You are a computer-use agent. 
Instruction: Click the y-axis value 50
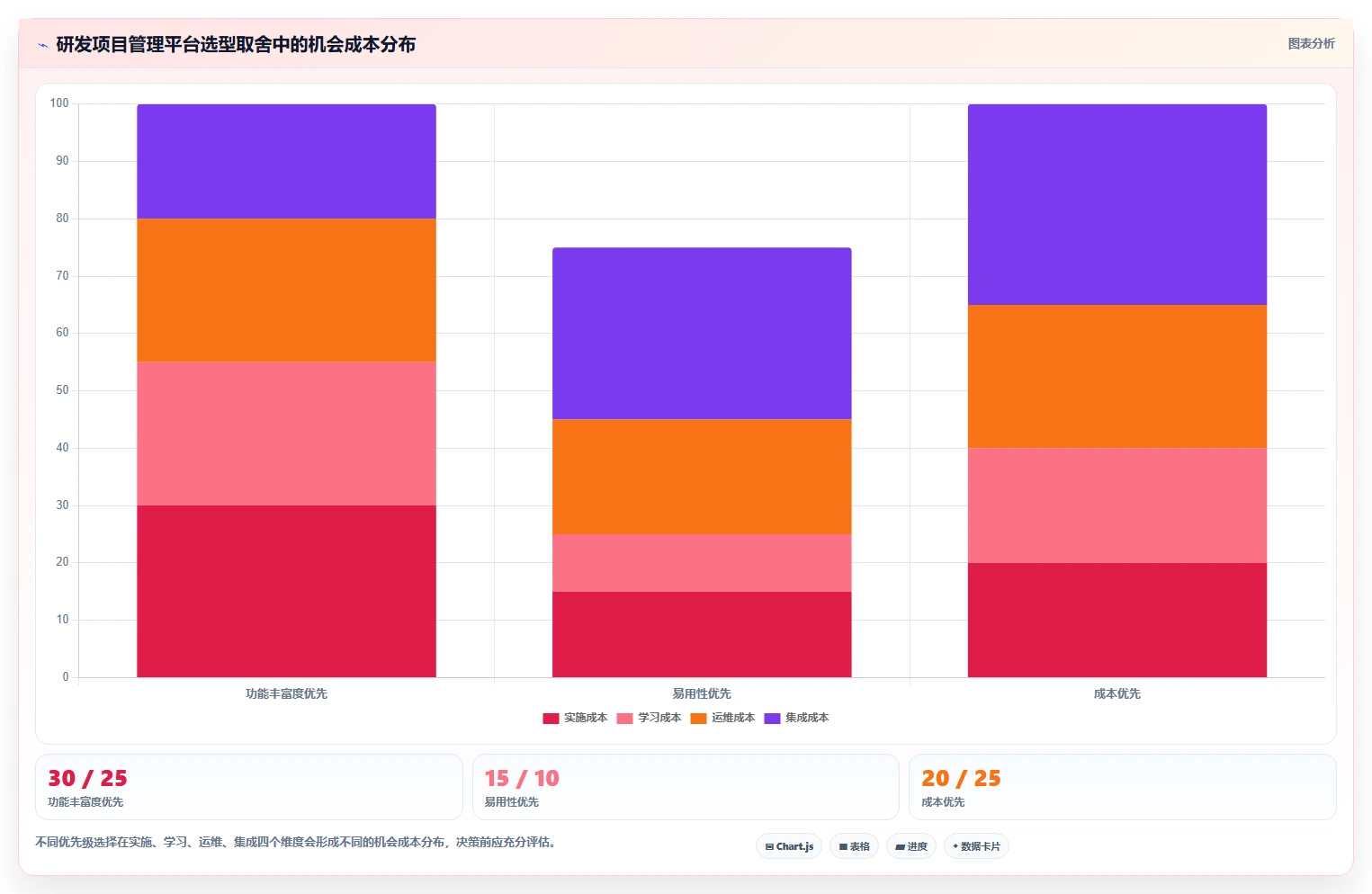[62, 390]
